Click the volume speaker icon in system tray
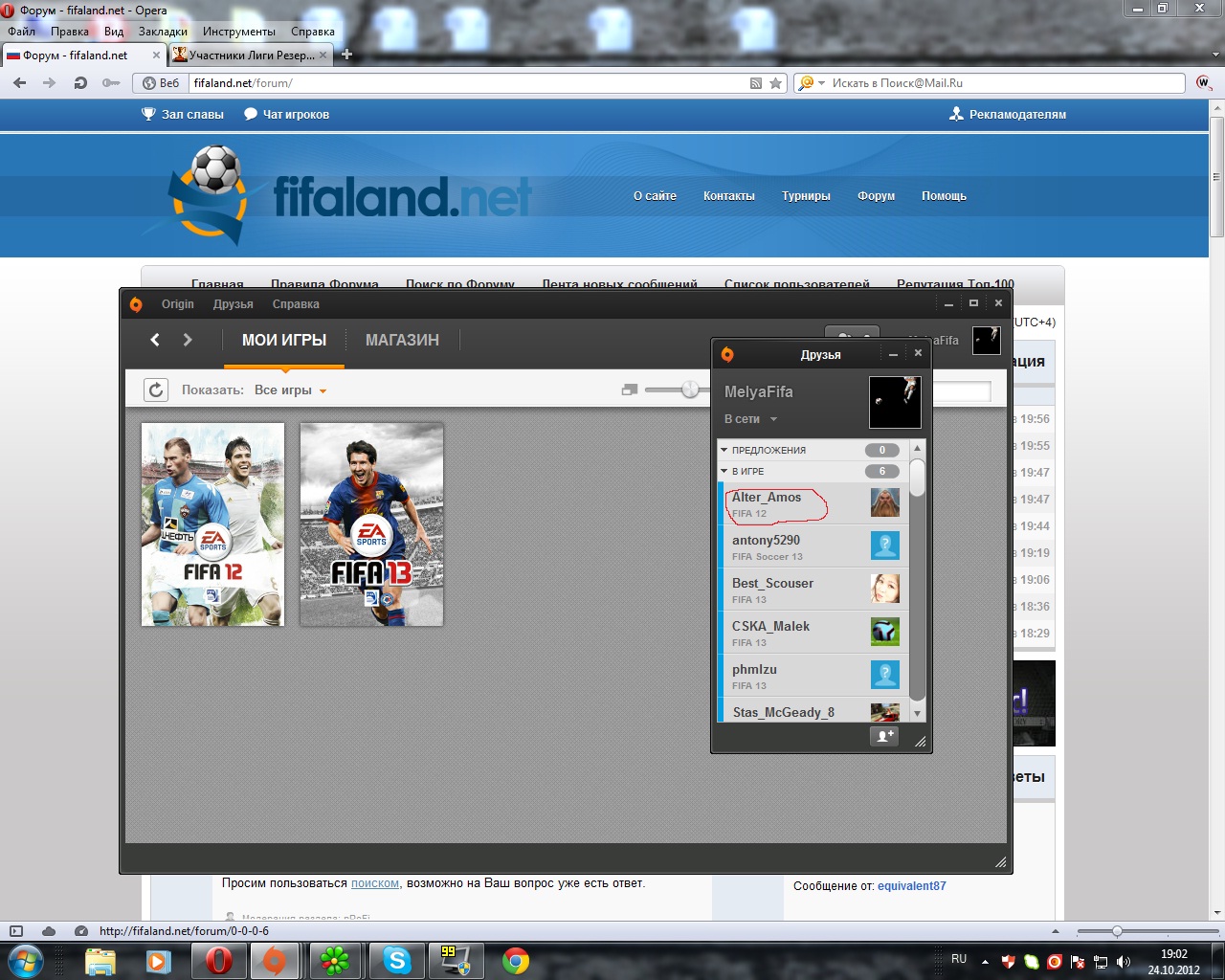1225x980 pixels. pos(1124,961)
